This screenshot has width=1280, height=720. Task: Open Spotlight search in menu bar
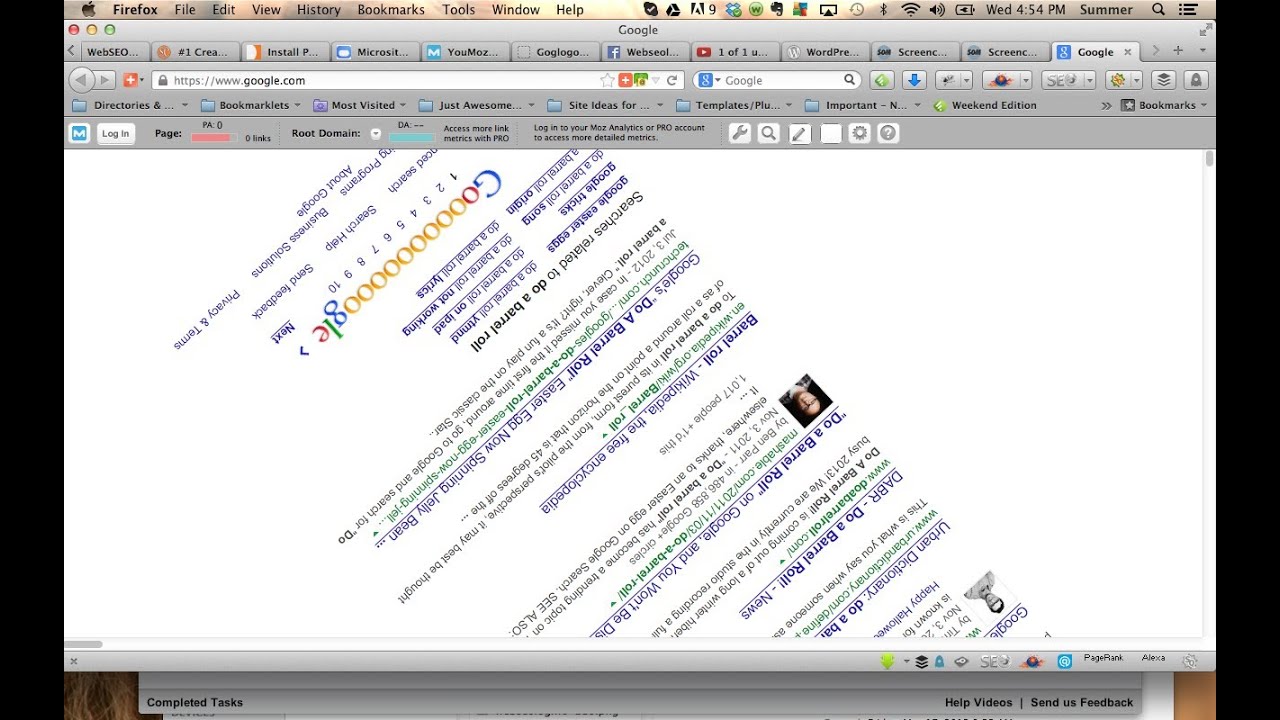(x=1158, y=9)
